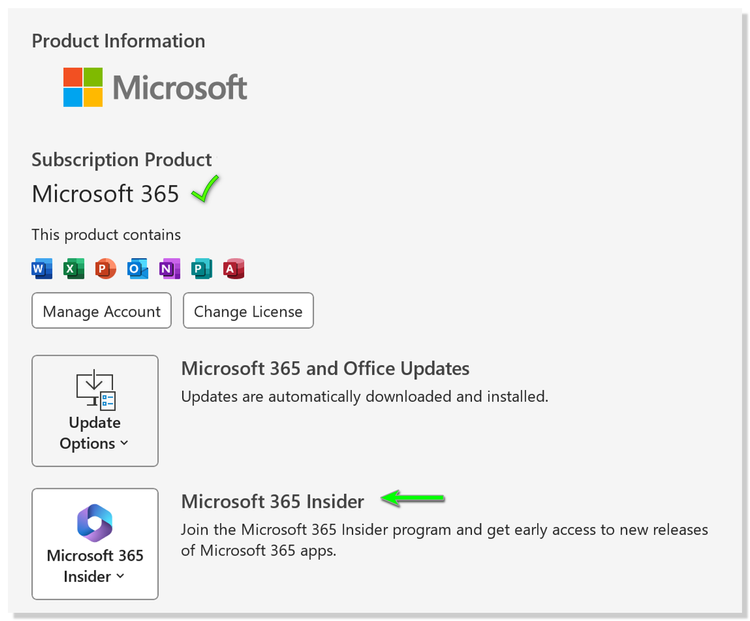
Task: Expand the Update Options dropdown
Action: pos(95,411)
